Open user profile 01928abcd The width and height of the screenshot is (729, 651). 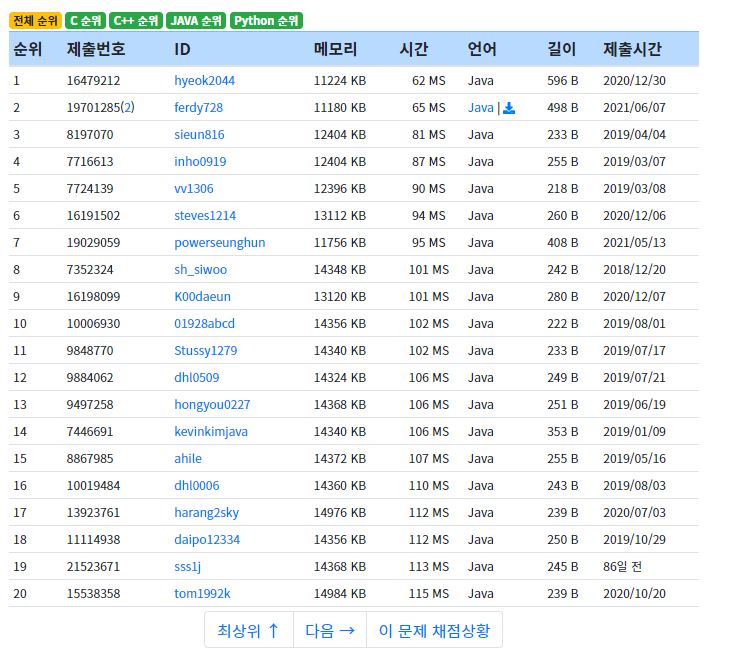[x=205, y=324]
